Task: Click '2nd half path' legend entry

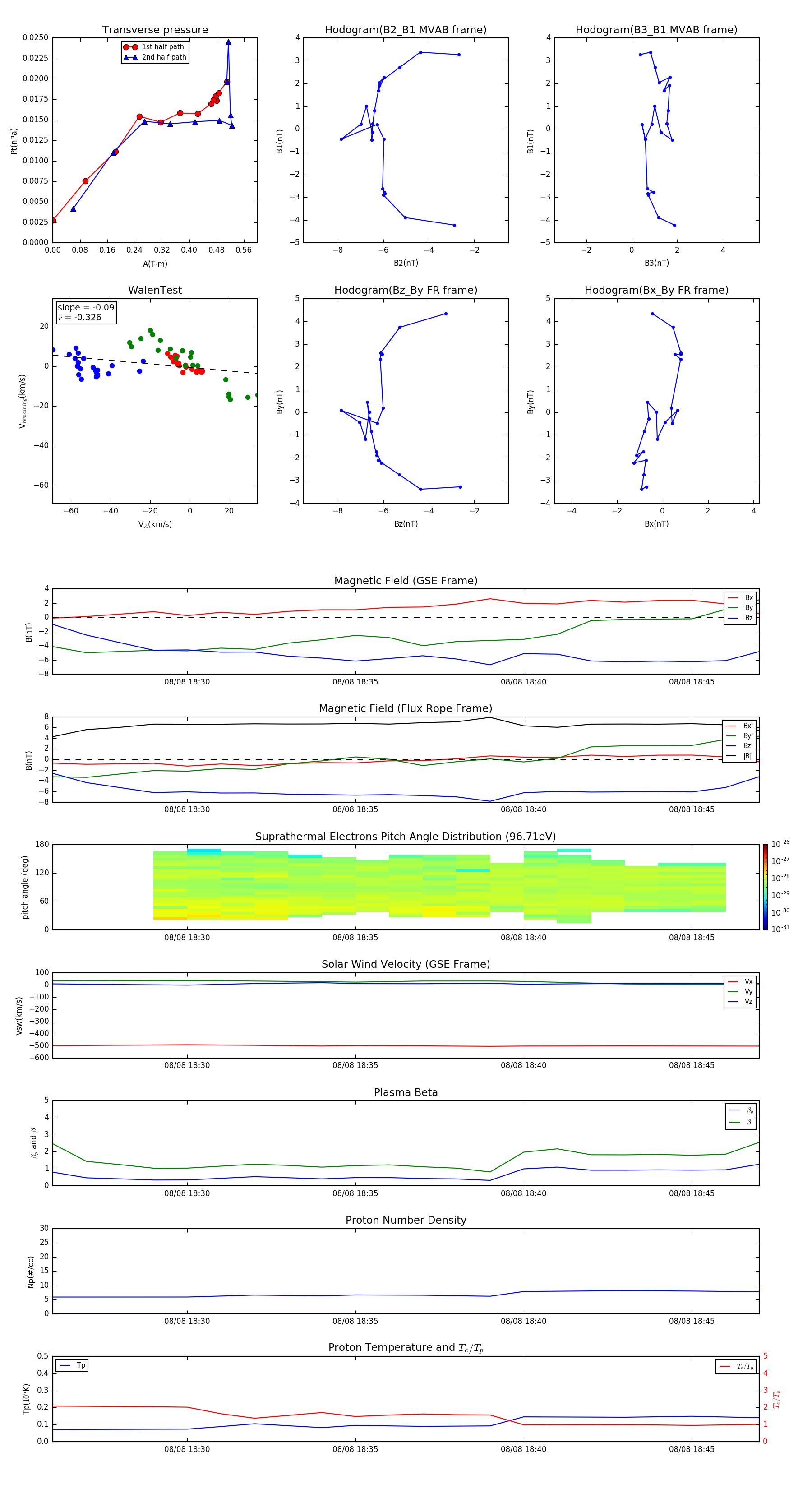Action: (x=155, y=57)
